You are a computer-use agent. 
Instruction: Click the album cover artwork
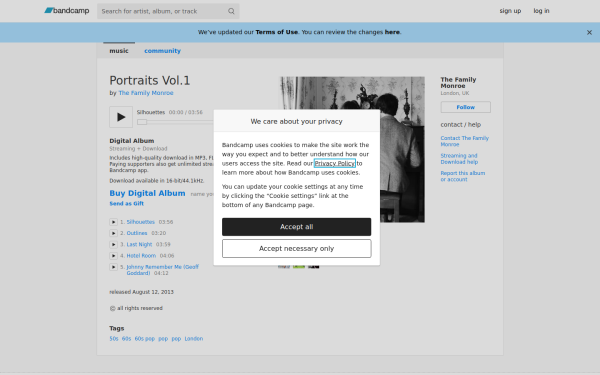tap(352, 149)
